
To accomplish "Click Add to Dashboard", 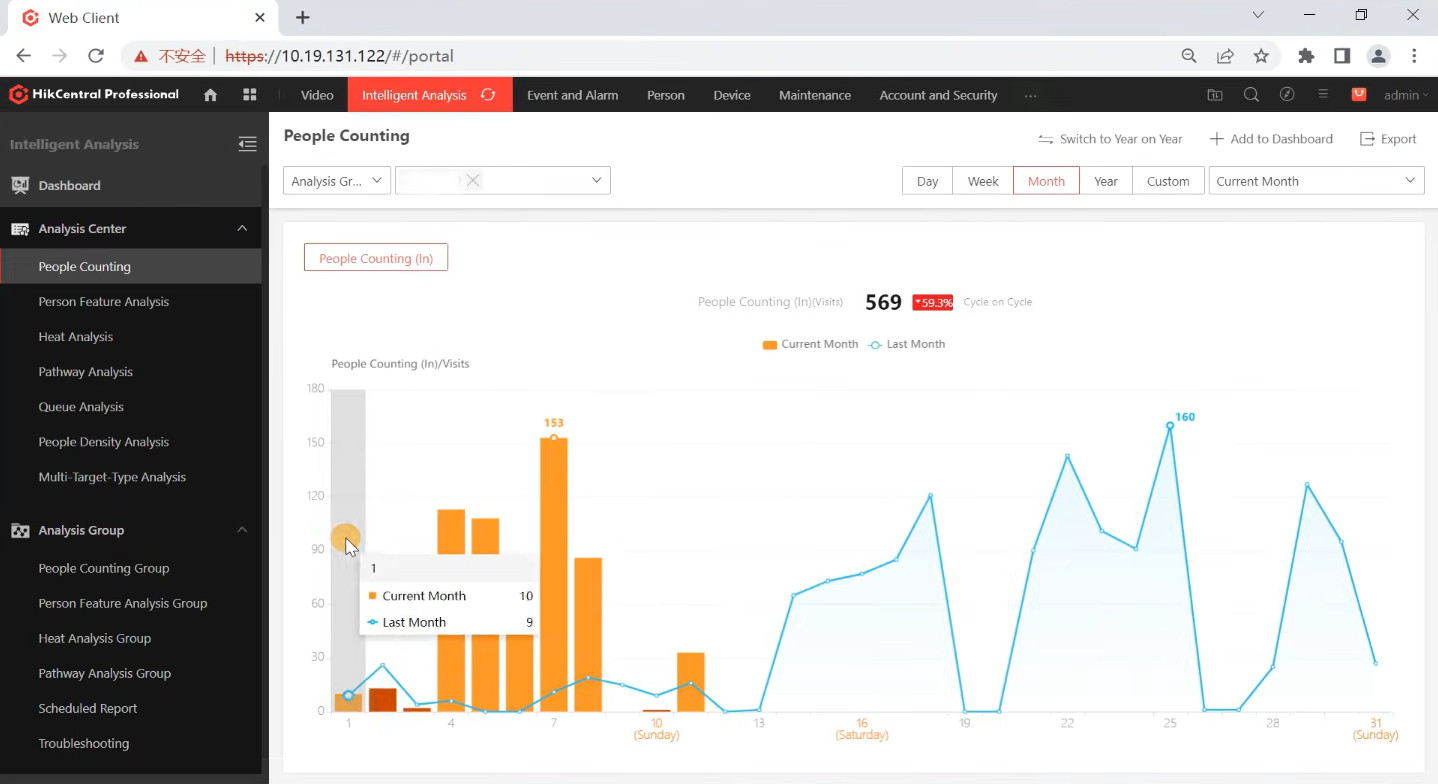I will pyautogui.click(x=1271, y=139).
